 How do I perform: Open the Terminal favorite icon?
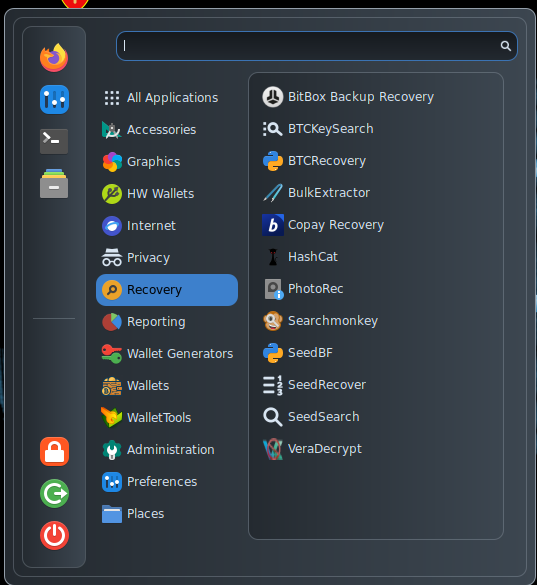point(54,141)
